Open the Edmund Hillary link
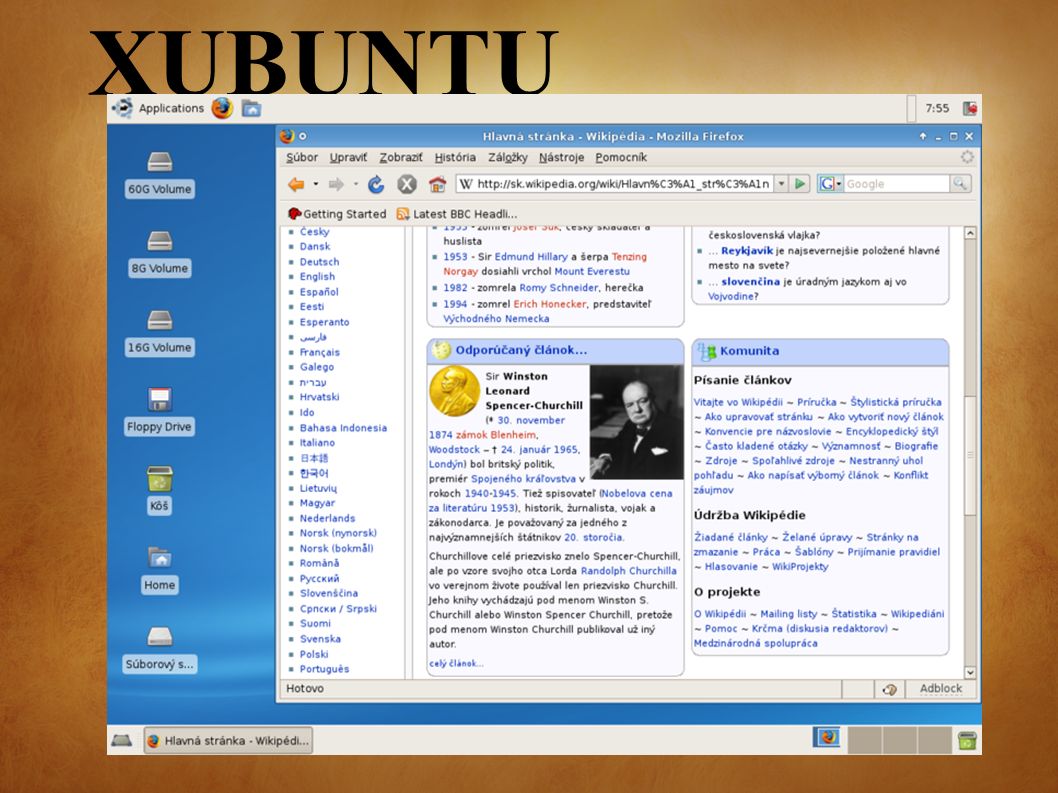Viewport: 1058px width, 793px height. coord(531,256)
